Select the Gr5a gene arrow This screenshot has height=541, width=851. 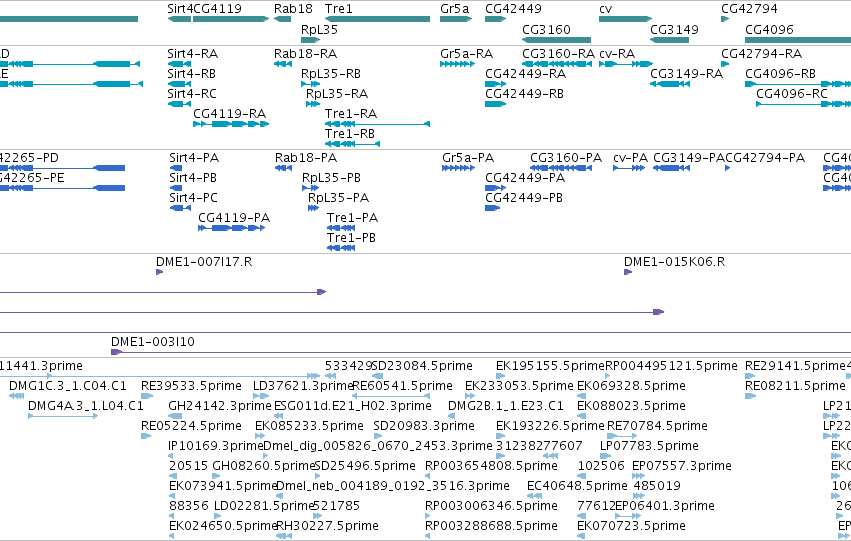(456, 19)
